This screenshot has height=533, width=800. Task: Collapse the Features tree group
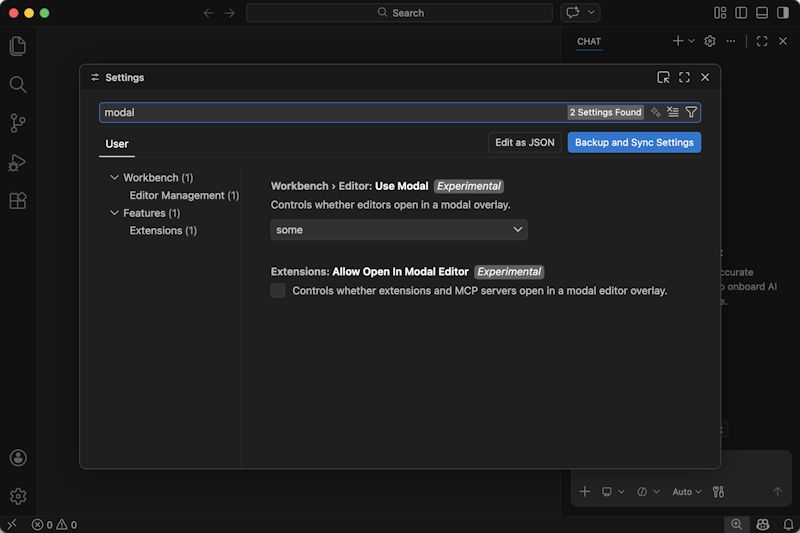[x=114, y=213]
